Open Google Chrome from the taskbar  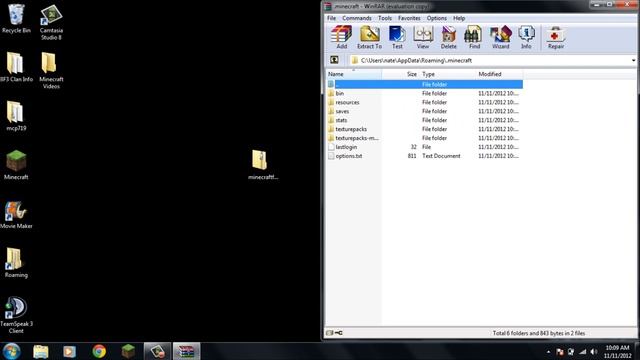[x=99, y=351]
